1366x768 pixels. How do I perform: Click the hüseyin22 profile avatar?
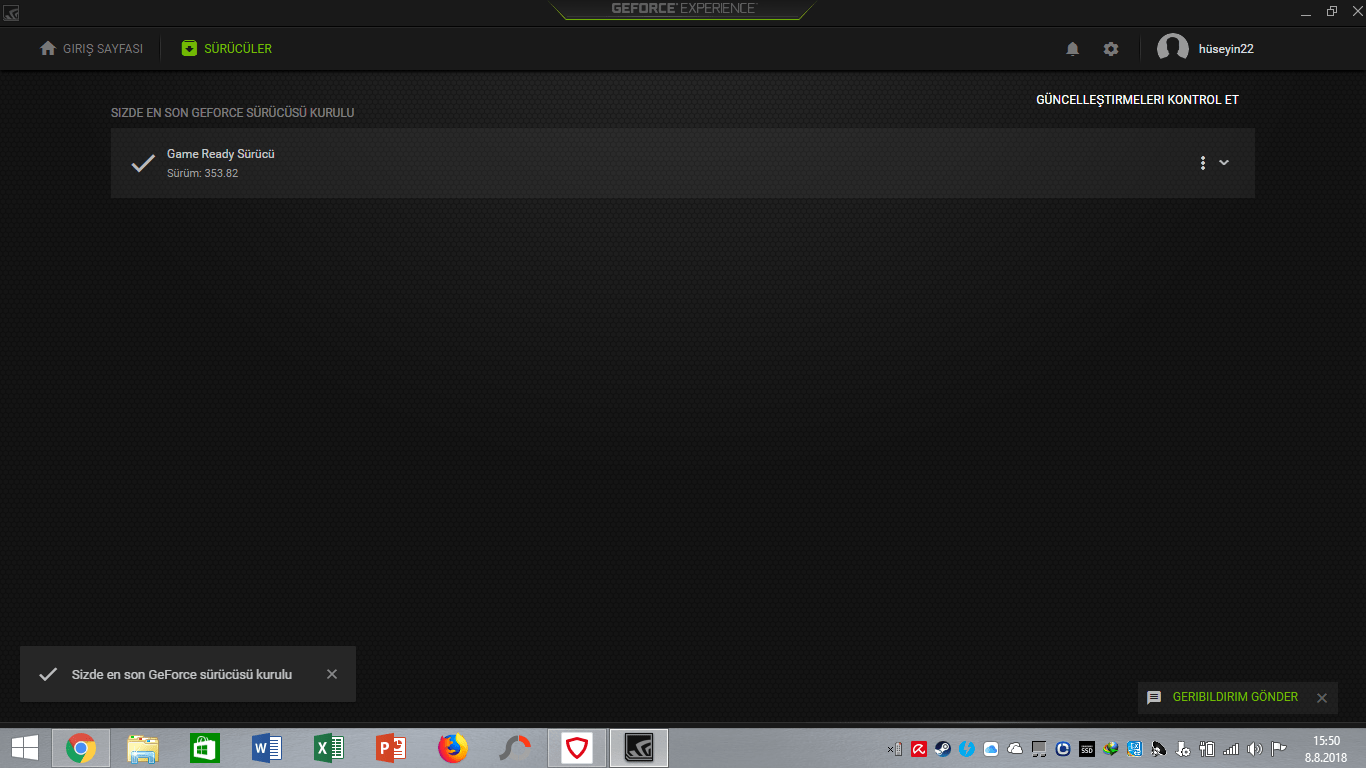pos(1173,48)
